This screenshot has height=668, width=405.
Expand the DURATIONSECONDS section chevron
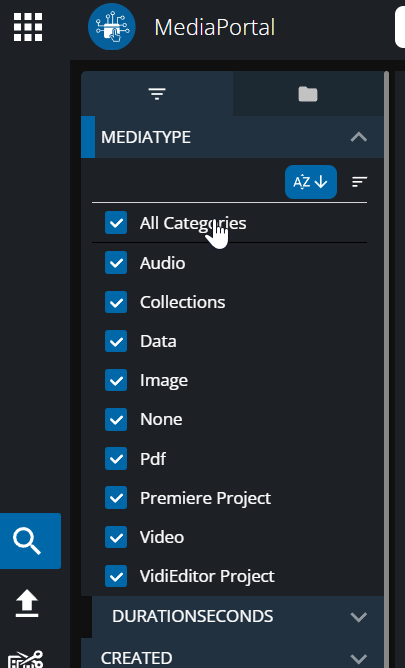pyautogui.click(x=359, y=617)
